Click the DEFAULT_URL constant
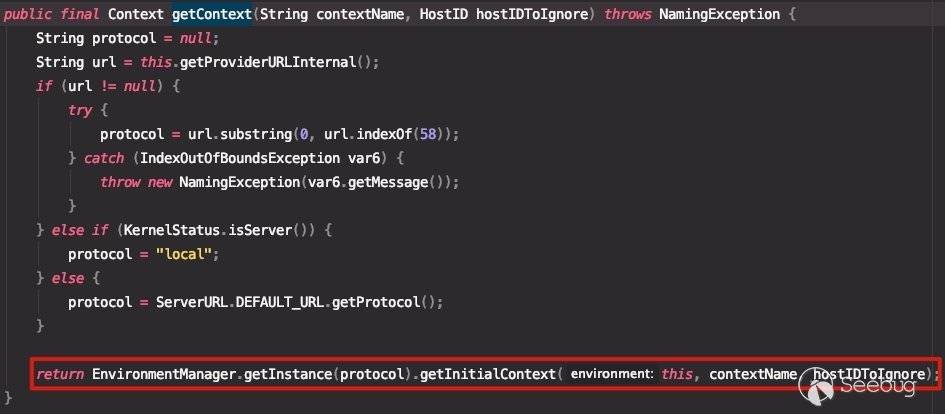Viewport: 945px width, 414px height. [x=286, y=302]
